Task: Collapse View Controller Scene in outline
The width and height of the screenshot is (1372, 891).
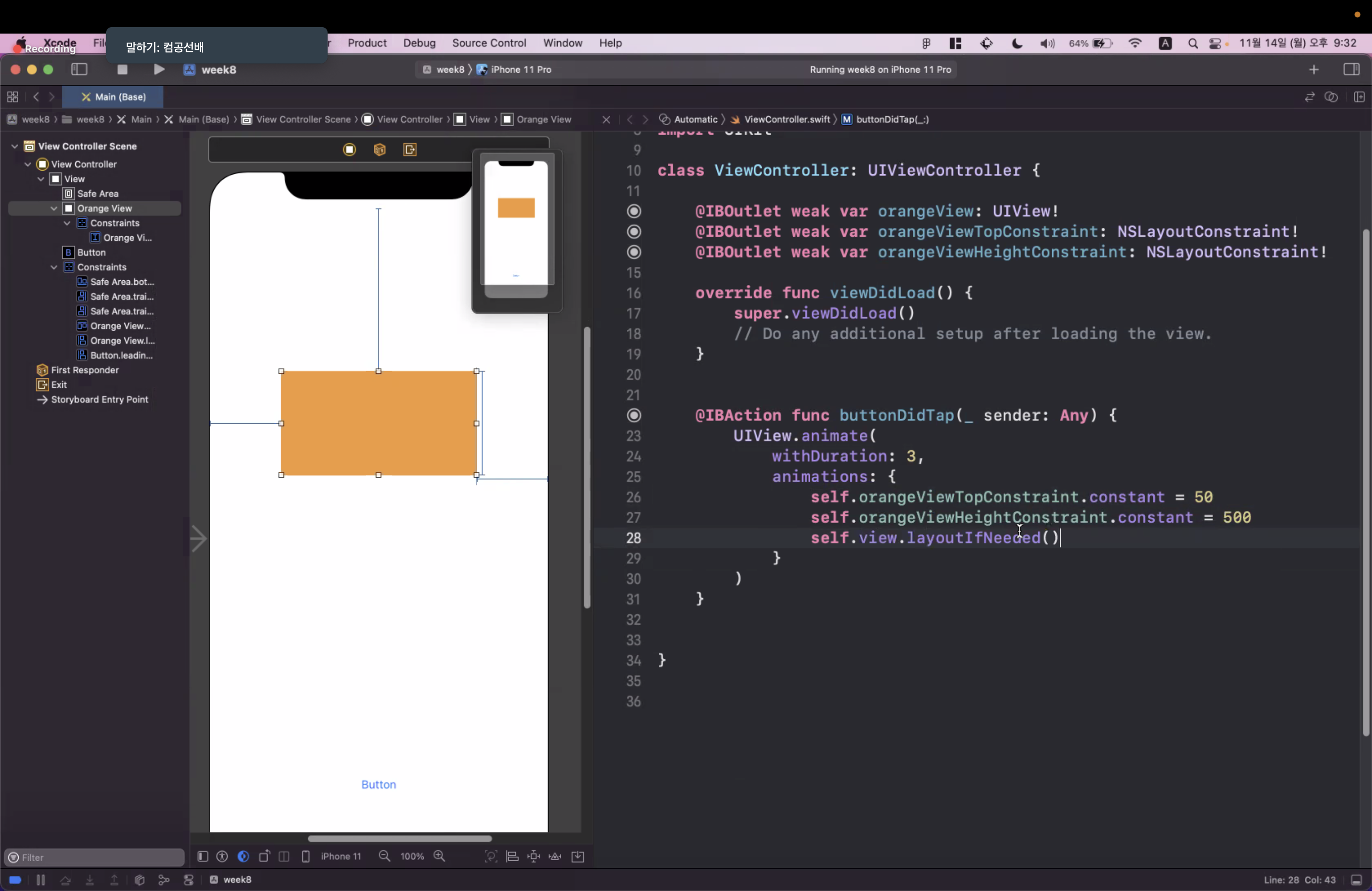Action: point(15,147)
